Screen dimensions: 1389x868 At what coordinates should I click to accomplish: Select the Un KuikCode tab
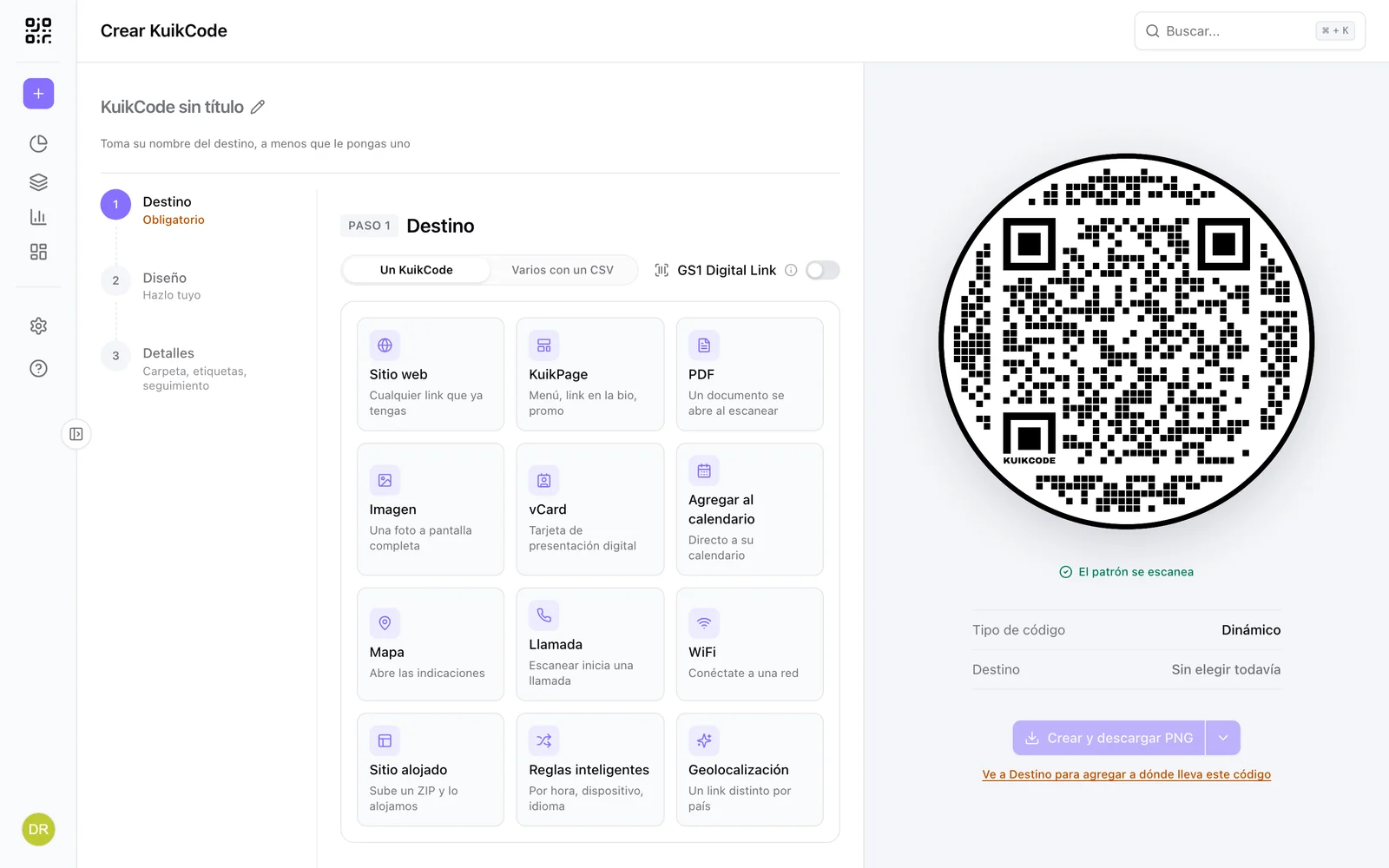pyautogui.click(x=417, y=270)
